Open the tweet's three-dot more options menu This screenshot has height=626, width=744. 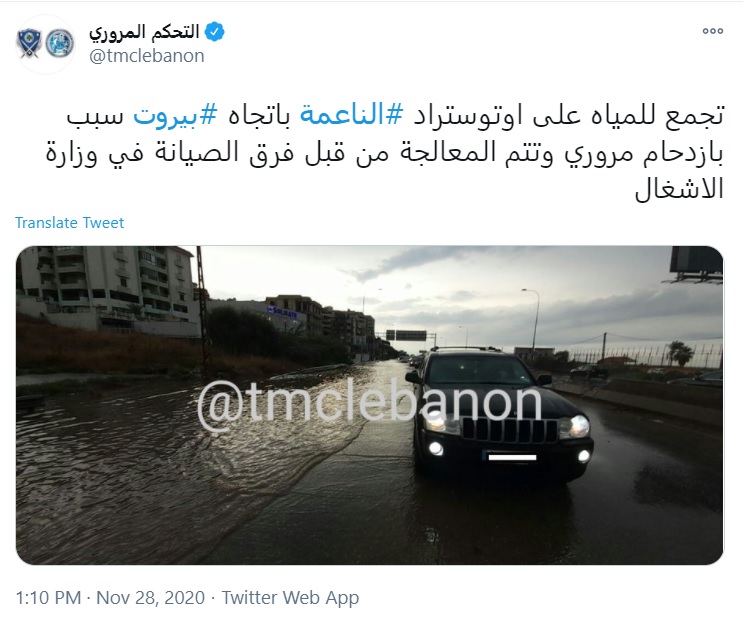713,31
